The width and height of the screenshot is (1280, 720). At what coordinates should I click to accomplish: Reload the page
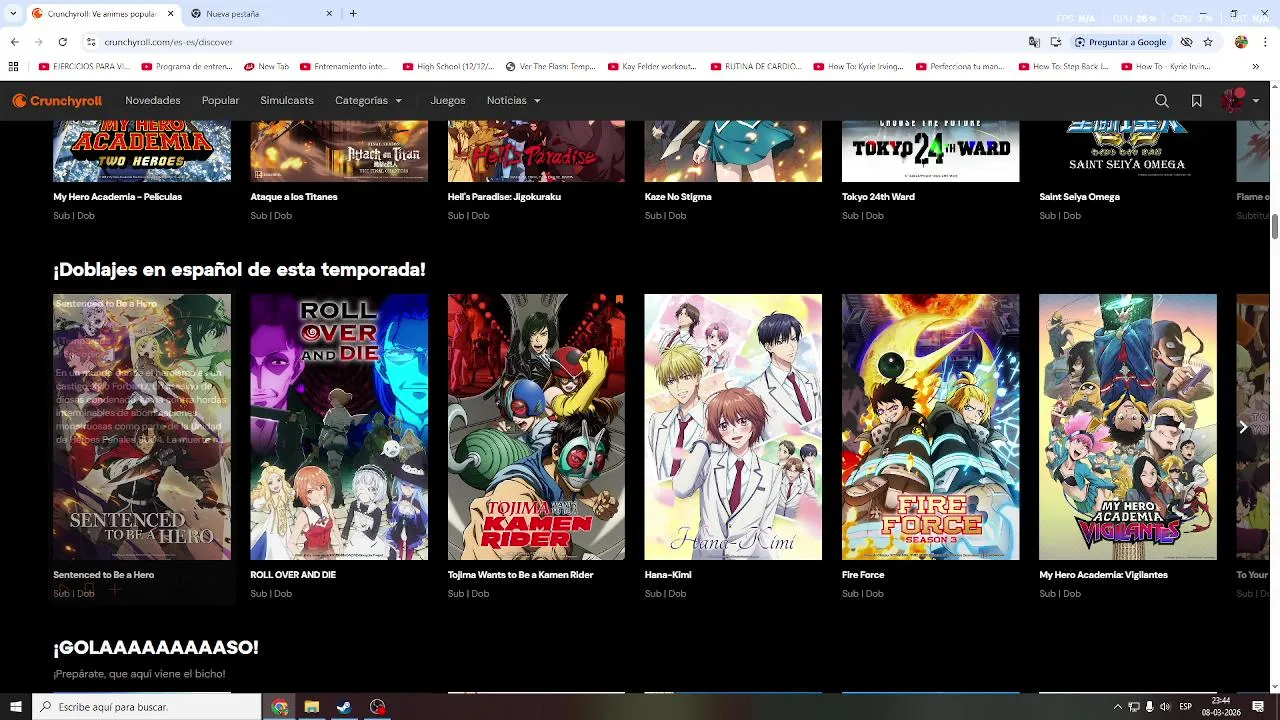click(x=62, y=42)
